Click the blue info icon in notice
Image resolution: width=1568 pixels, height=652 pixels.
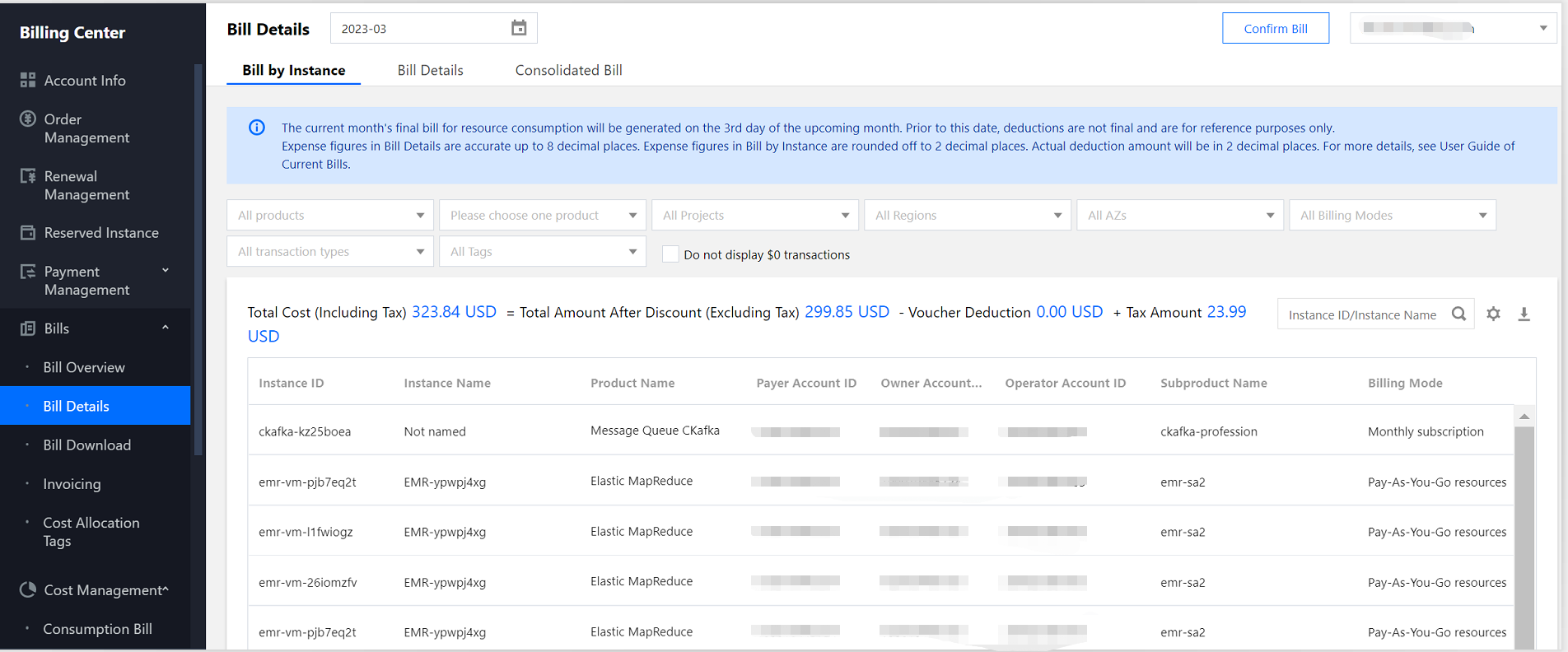[x=257, y=128]
